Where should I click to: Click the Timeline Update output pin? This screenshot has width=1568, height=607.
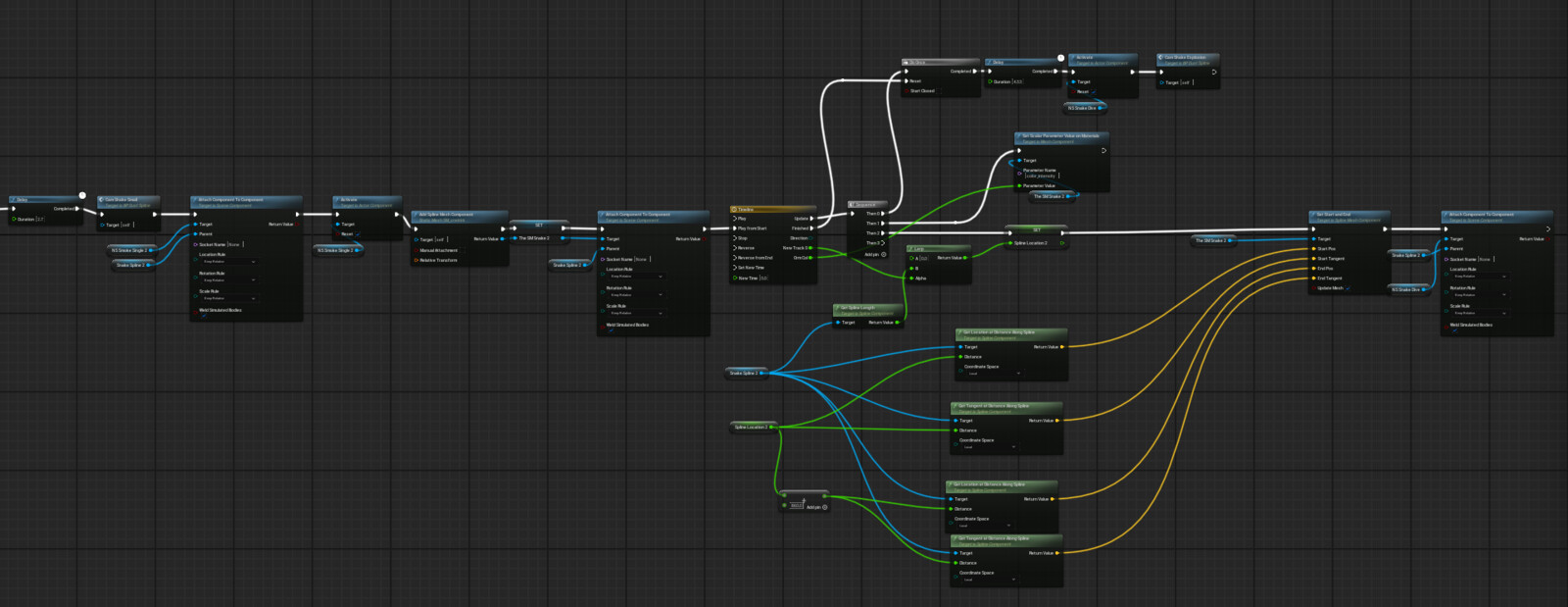click(811, 219)
